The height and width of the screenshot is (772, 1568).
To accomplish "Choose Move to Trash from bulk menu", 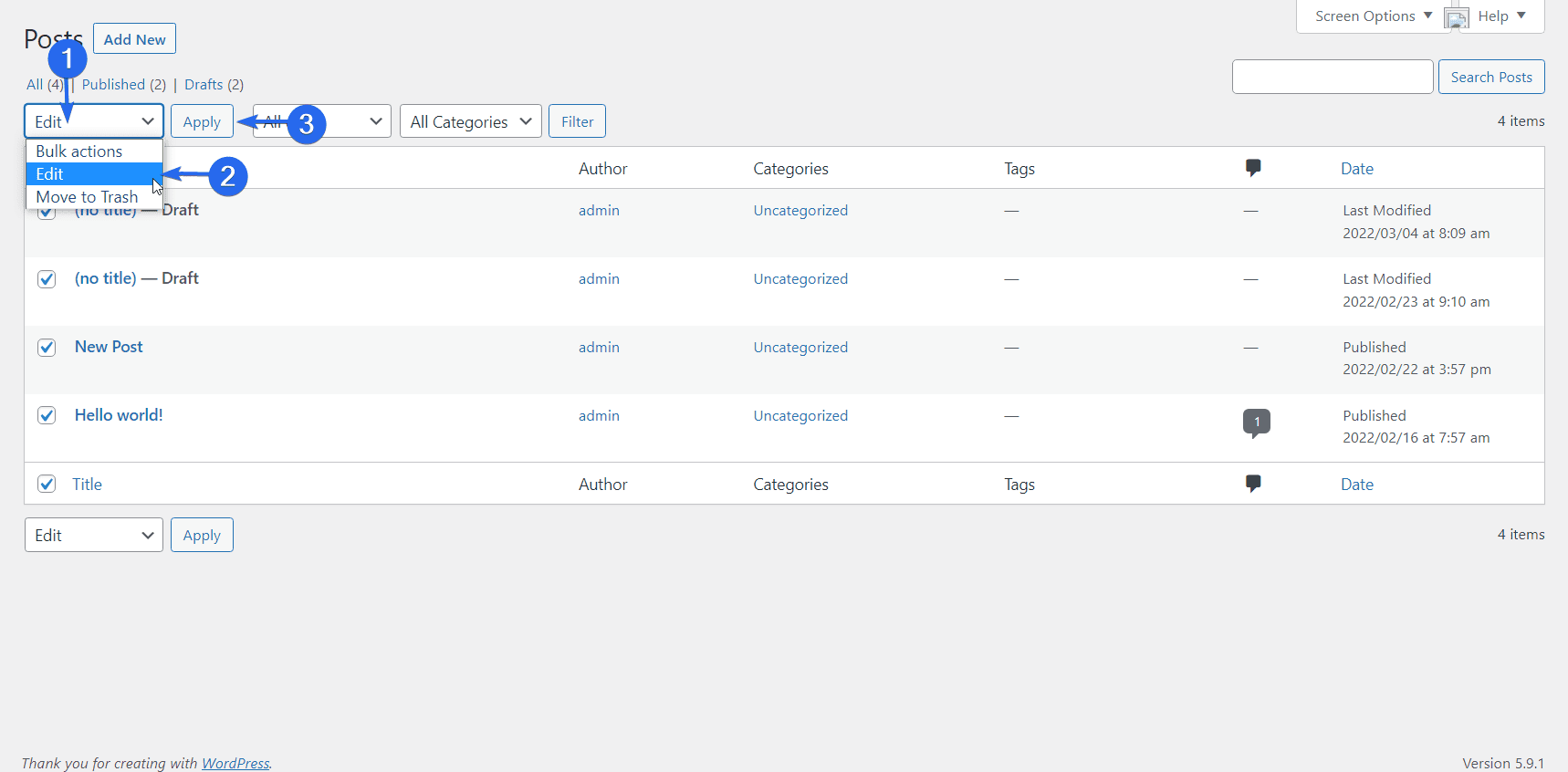I will coord(87,197).
